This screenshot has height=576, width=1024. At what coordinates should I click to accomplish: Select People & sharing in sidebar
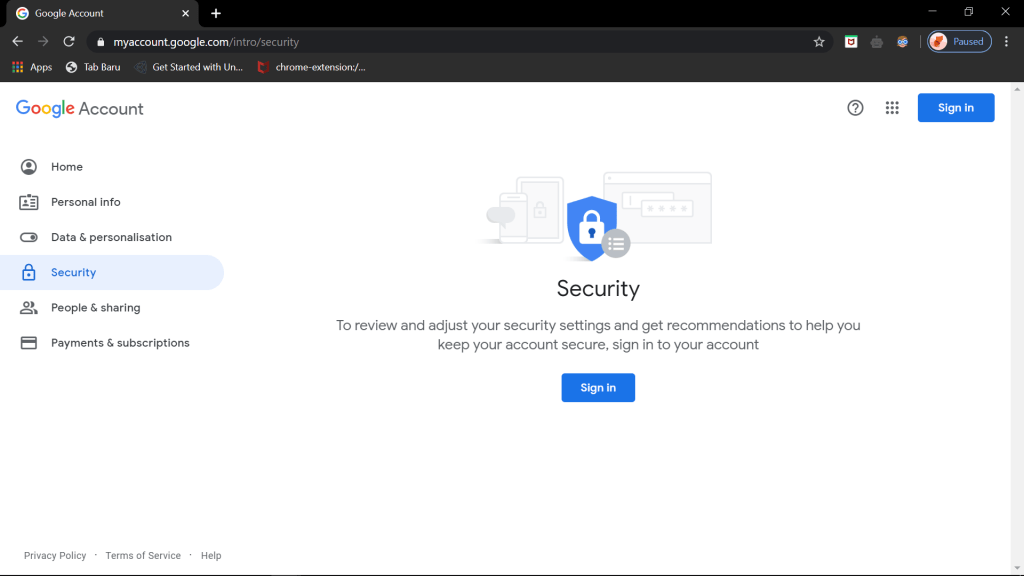tap(95, 308)
